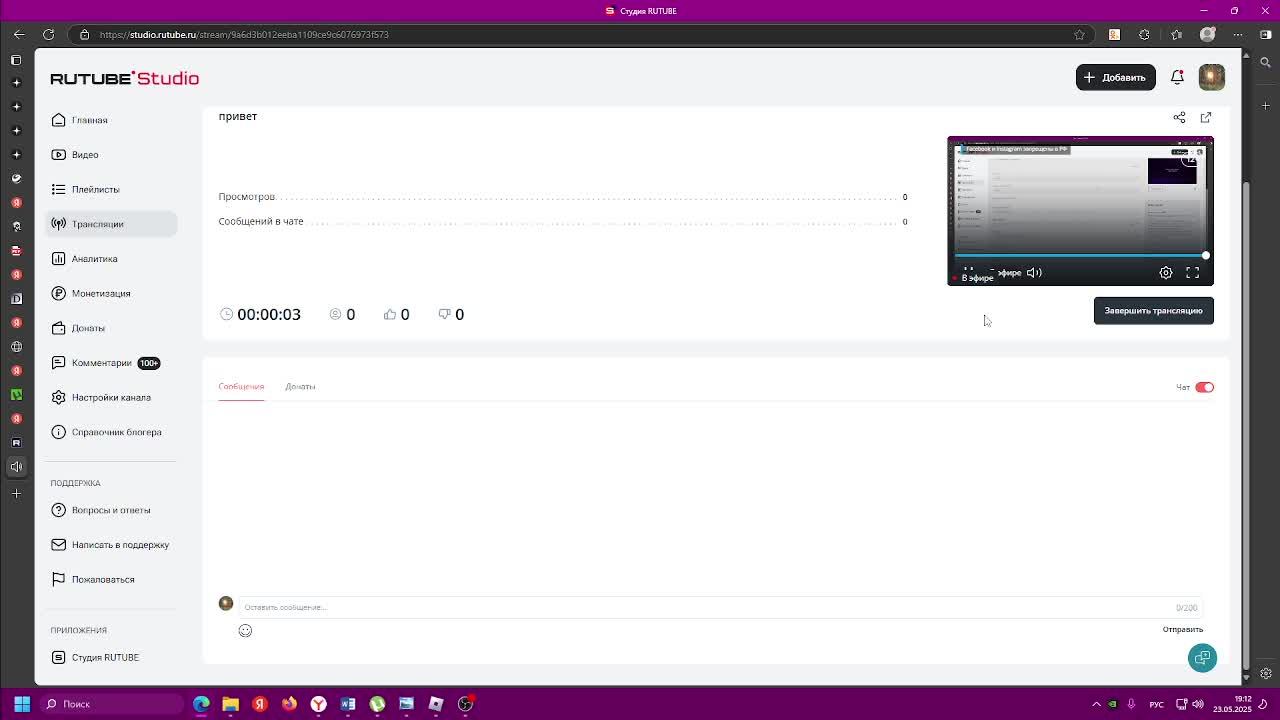Screen dimensions: 1280x720
Task: Open File Explorer from taskbar
Action: (230, 704)
